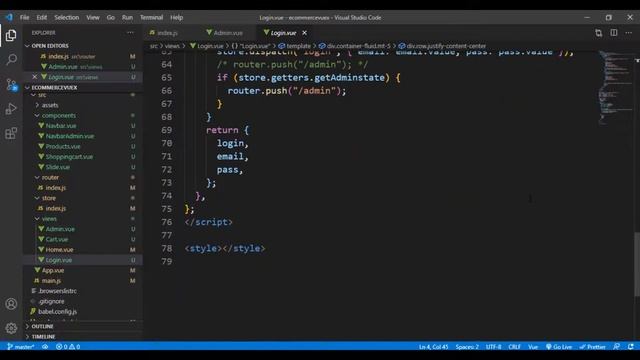Collapse the views folder
Screen dimensions: 640x360
click(49, 219)
